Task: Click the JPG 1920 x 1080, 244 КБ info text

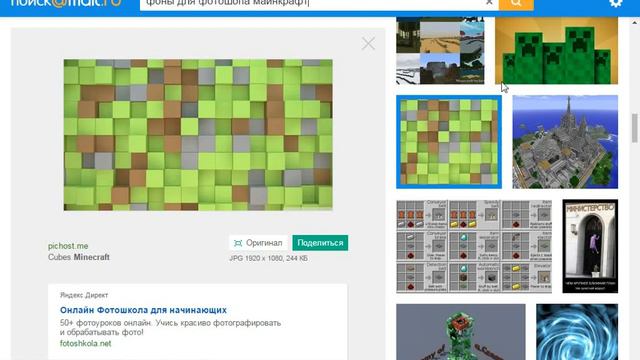Action: [x=269, y=258]
